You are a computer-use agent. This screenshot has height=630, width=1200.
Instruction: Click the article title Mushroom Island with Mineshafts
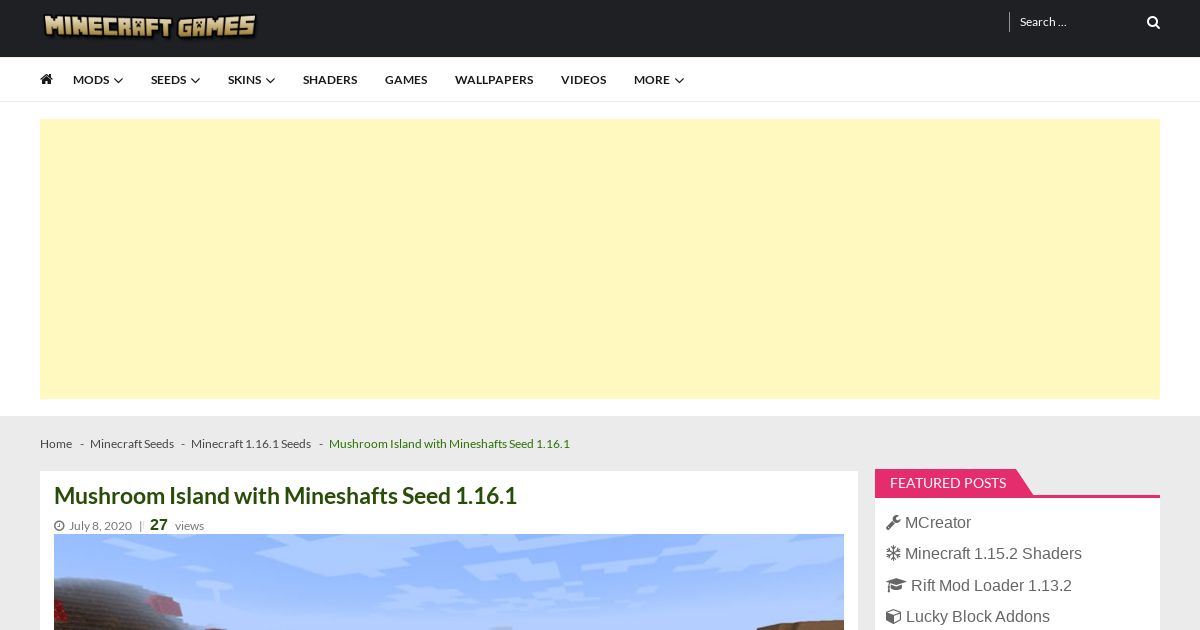click(x=285, y=496)
